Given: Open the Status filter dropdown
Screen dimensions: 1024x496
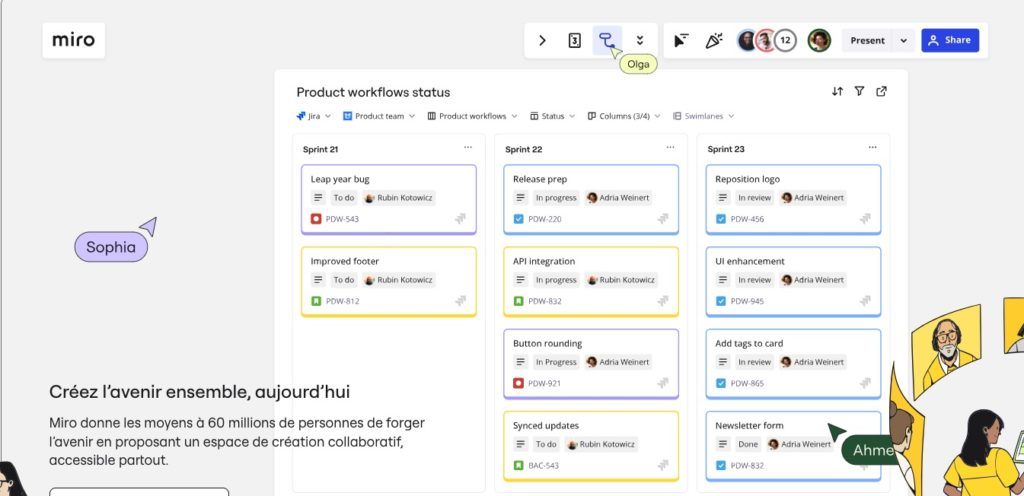Looking at the screenshot, I should click(552, 116).
